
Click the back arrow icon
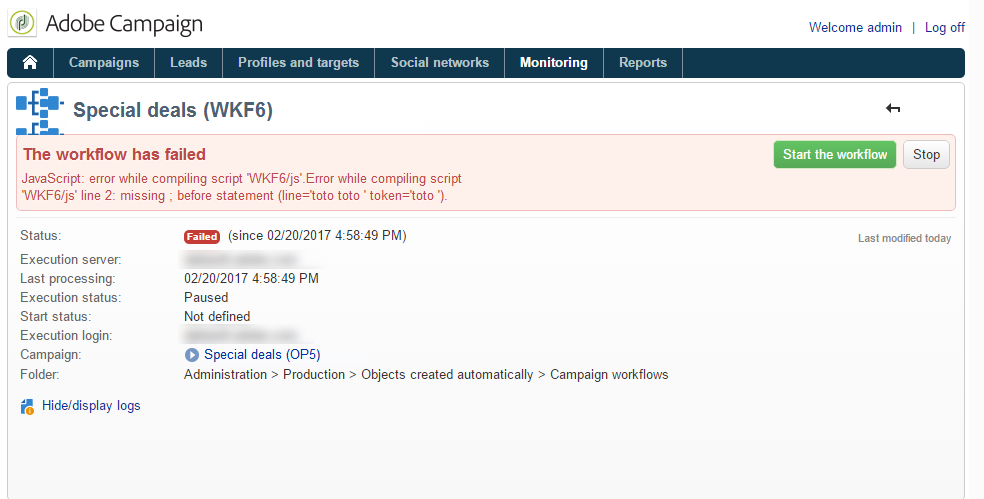tap(893, 109)
